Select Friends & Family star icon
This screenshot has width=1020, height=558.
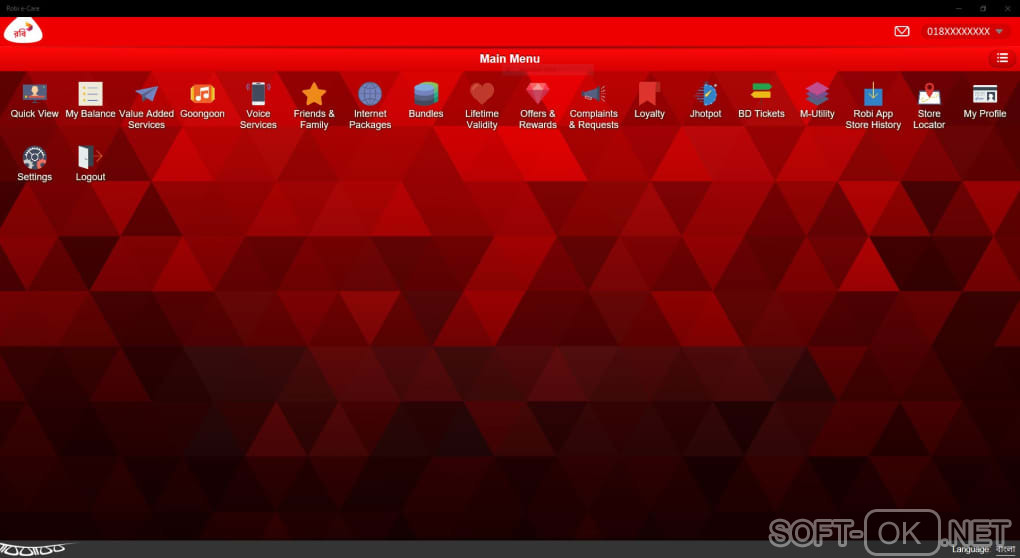click(314, 94)
